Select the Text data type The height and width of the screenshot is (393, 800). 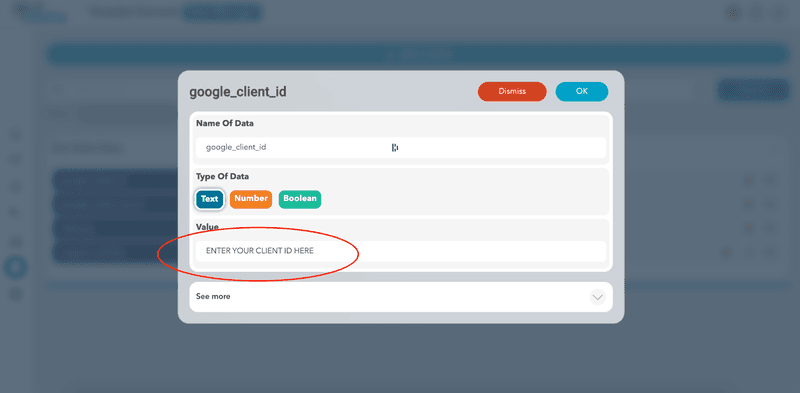[209, 199]
